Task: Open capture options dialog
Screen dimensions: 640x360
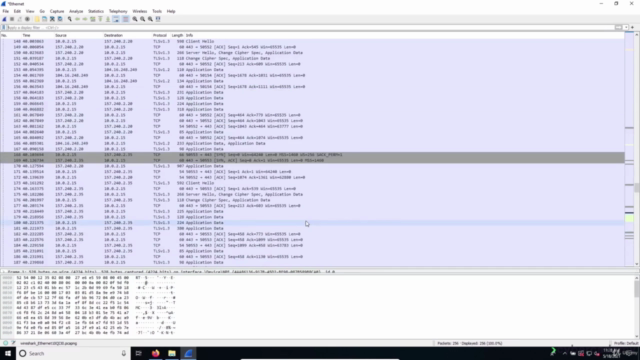Action: tap(27, 19)
